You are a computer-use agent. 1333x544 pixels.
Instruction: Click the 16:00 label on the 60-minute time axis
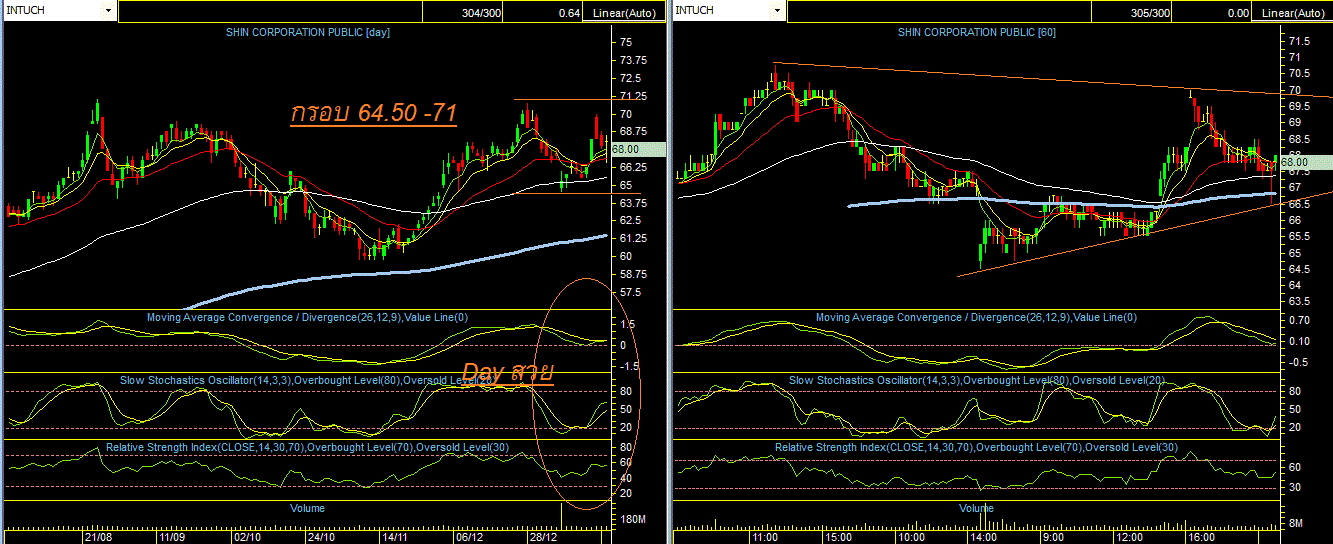pyautogui.click(x=1203, y=536)
